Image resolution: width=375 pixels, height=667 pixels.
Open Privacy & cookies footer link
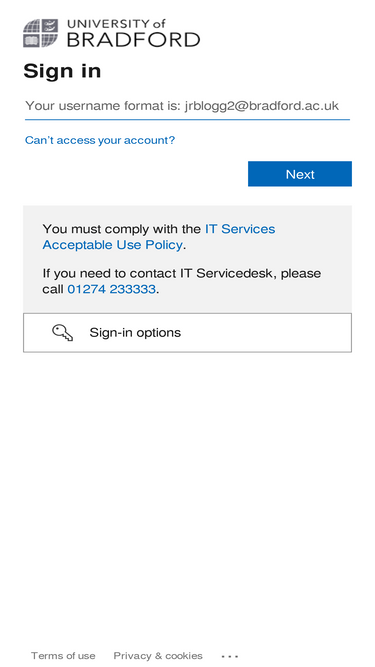coord(158,656)
